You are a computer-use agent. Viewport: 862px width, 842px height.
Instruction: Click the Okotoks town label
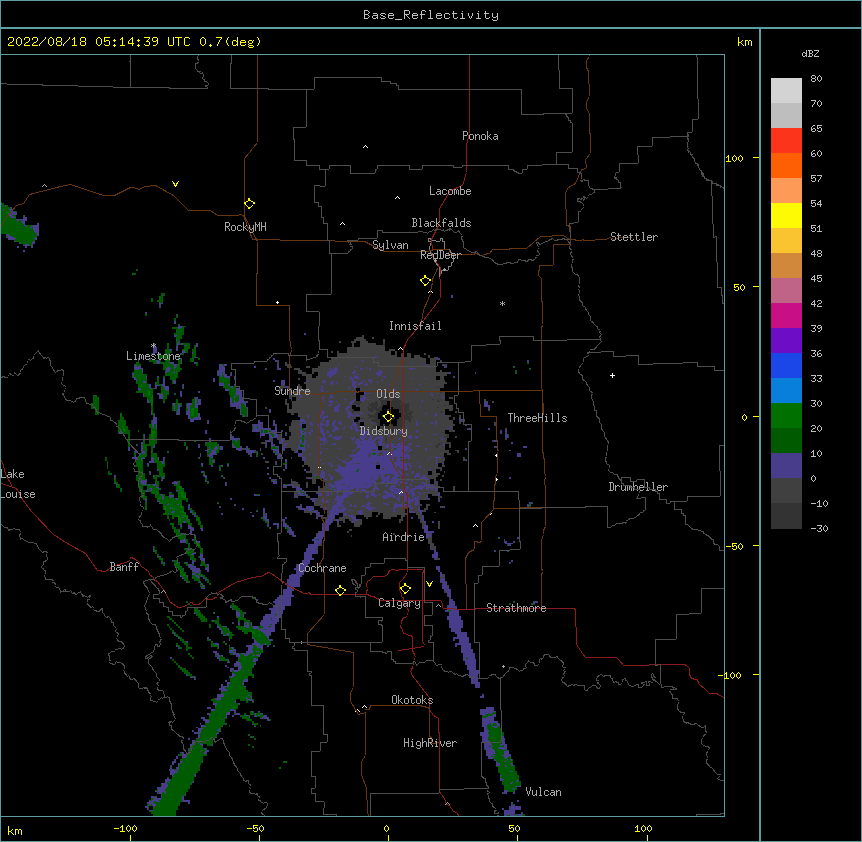click(x=412, y=700)
